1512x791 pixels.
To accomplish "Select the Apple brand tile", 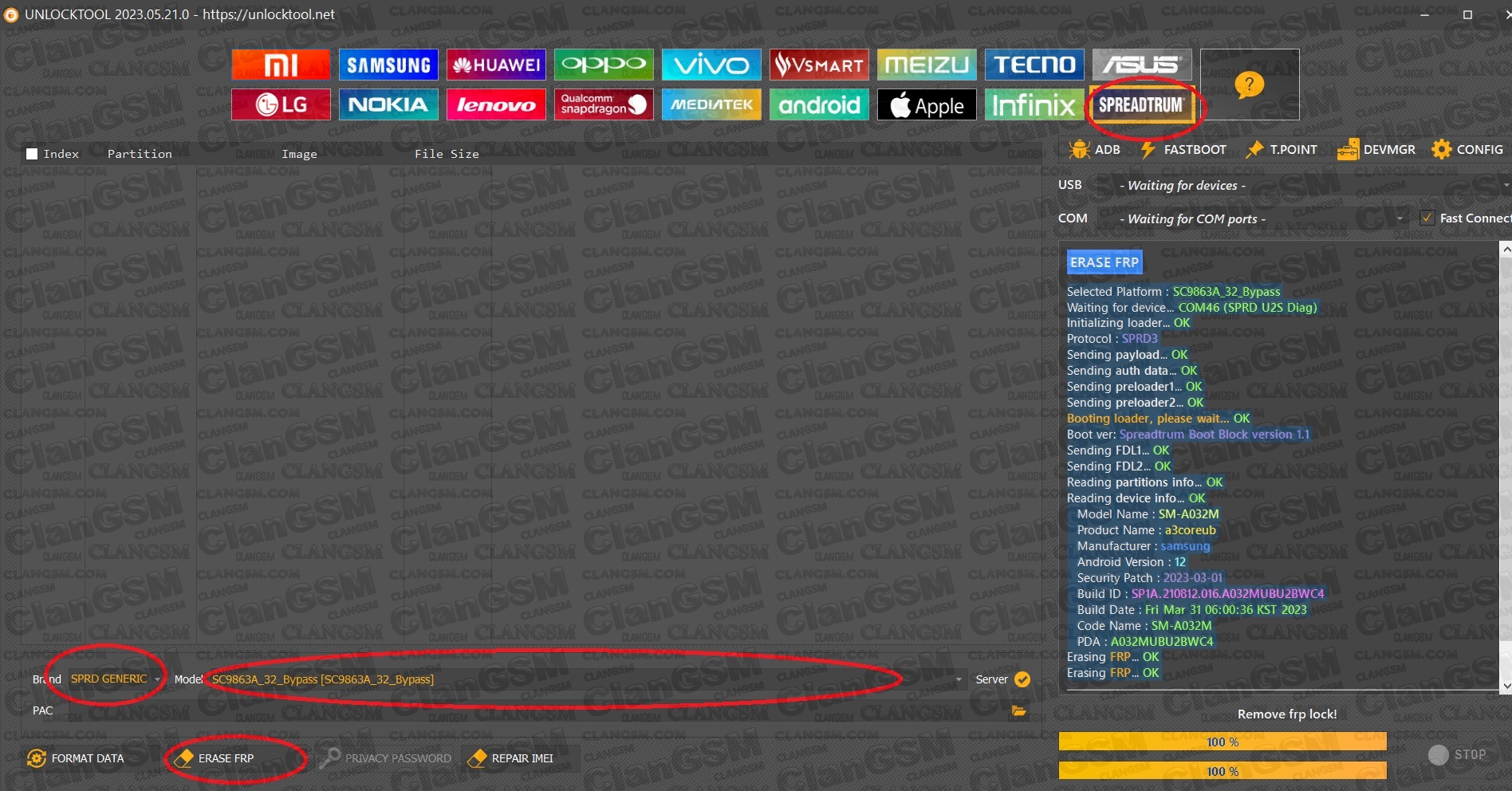I will point(927,105).
